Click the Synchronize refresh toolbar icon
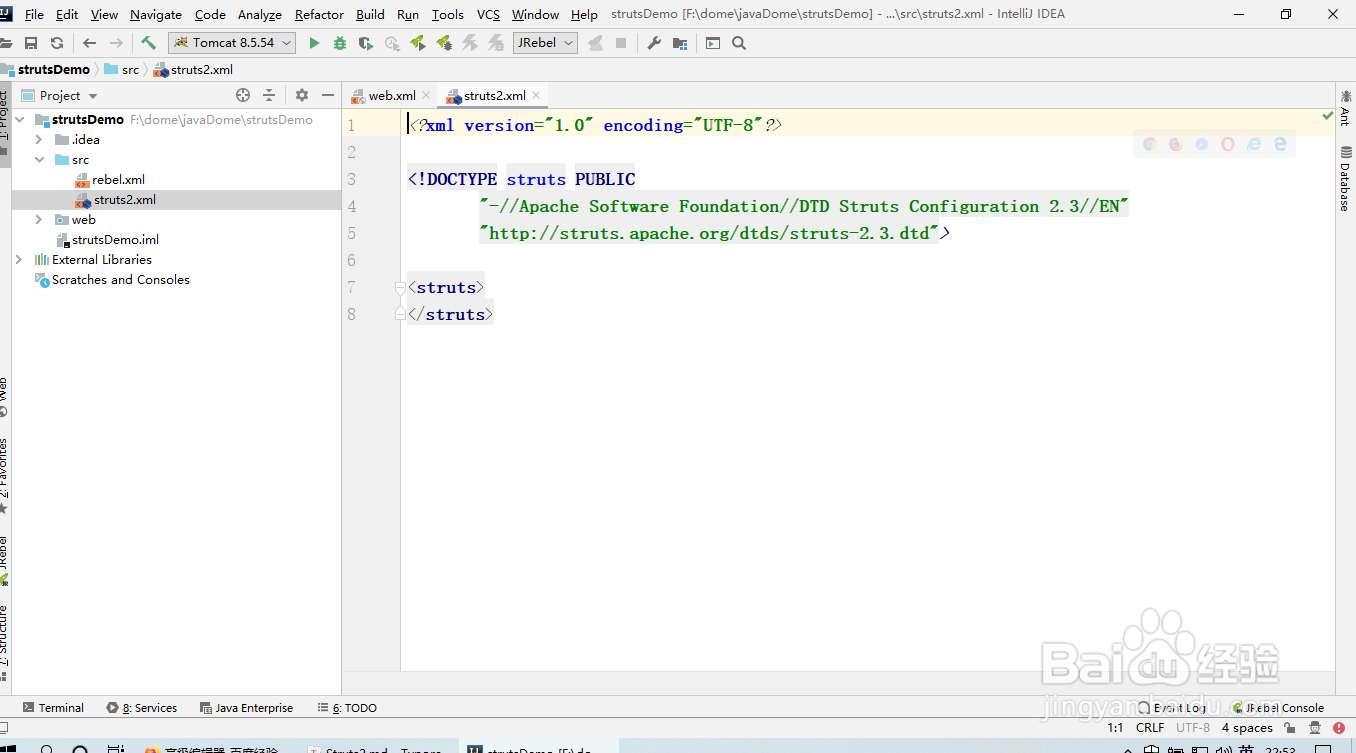 click(x=57, y=43)
